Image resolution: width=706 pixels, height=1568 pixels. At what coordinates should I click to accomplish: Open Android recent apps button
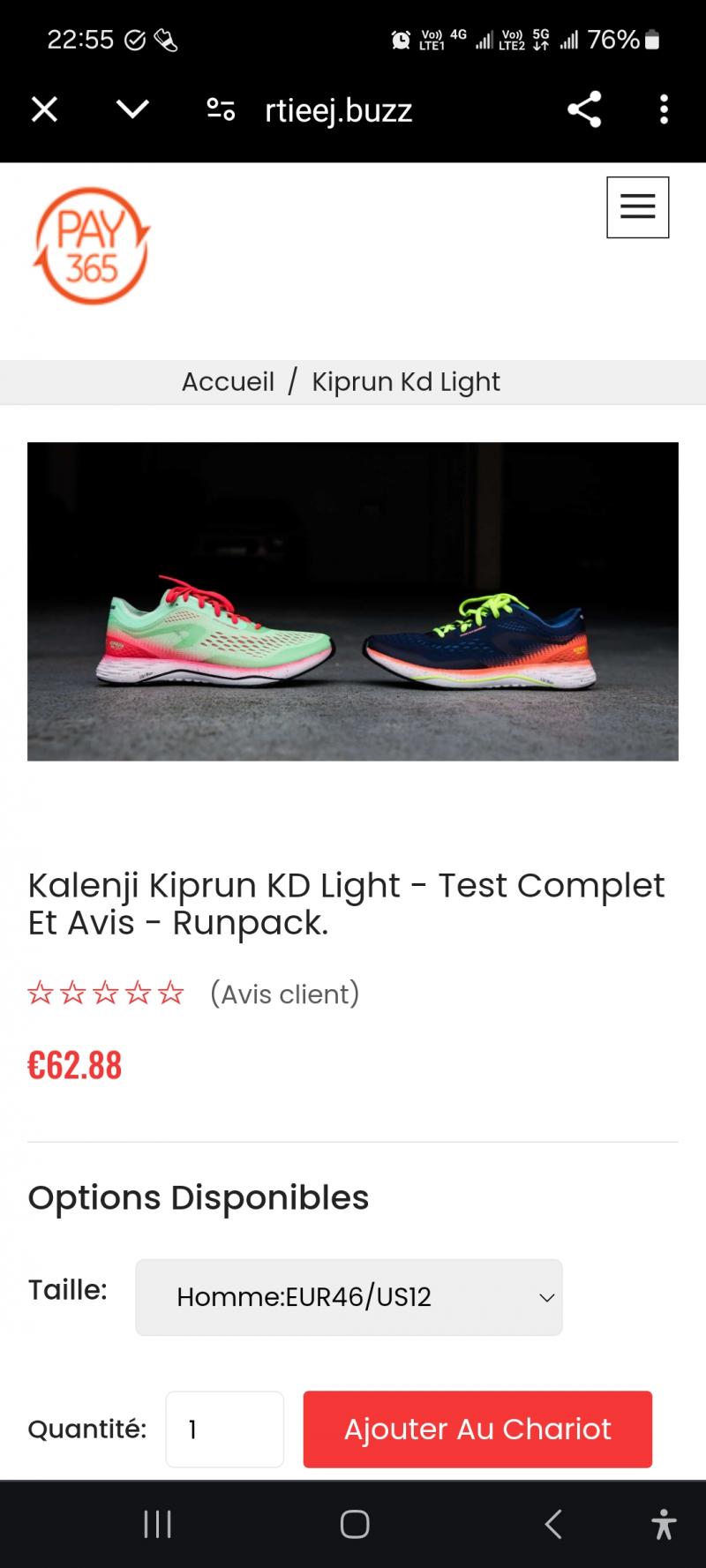(157, 1524)
